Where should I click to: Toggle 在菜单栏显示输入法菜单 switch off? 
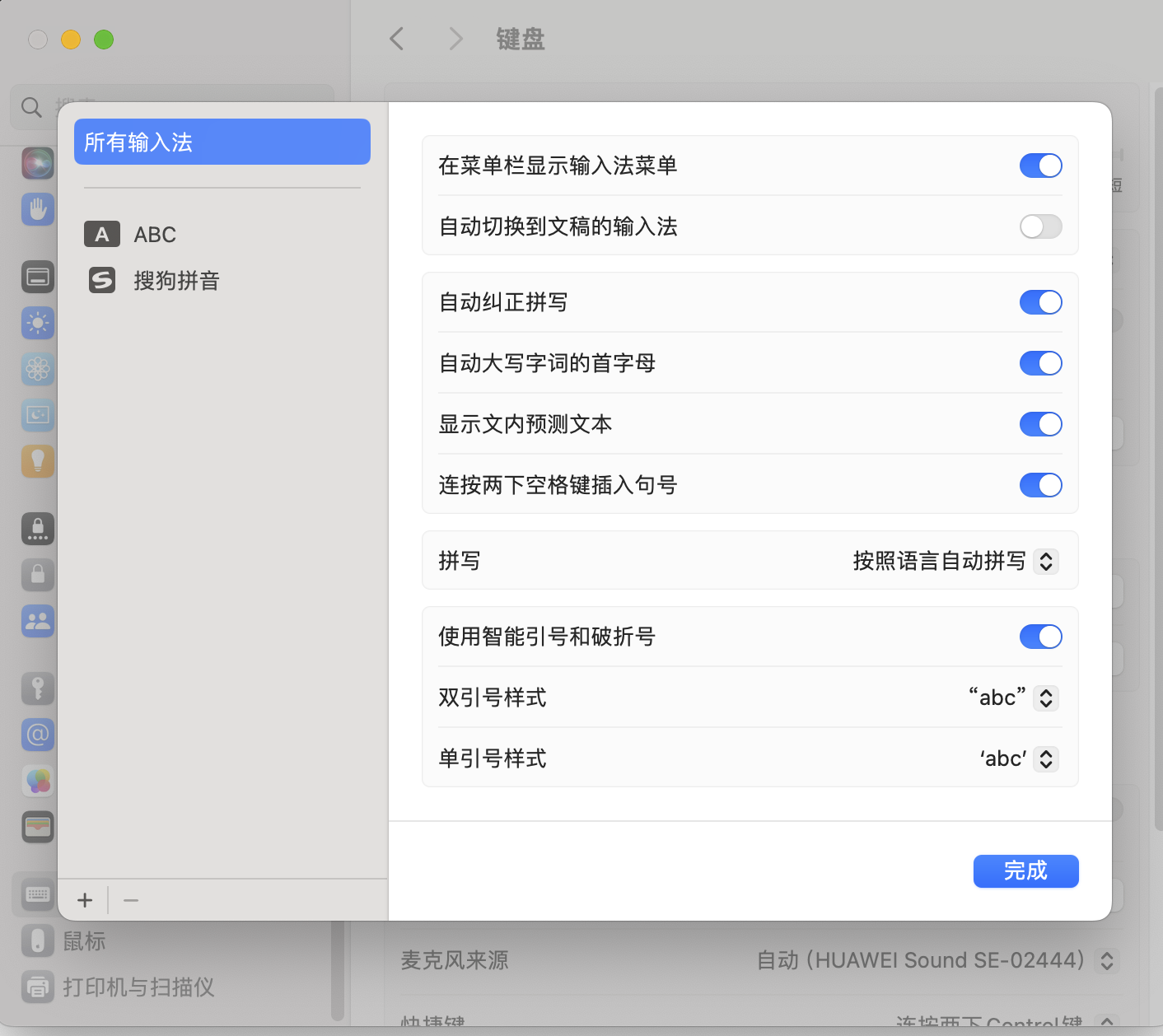click(1040, 166)
